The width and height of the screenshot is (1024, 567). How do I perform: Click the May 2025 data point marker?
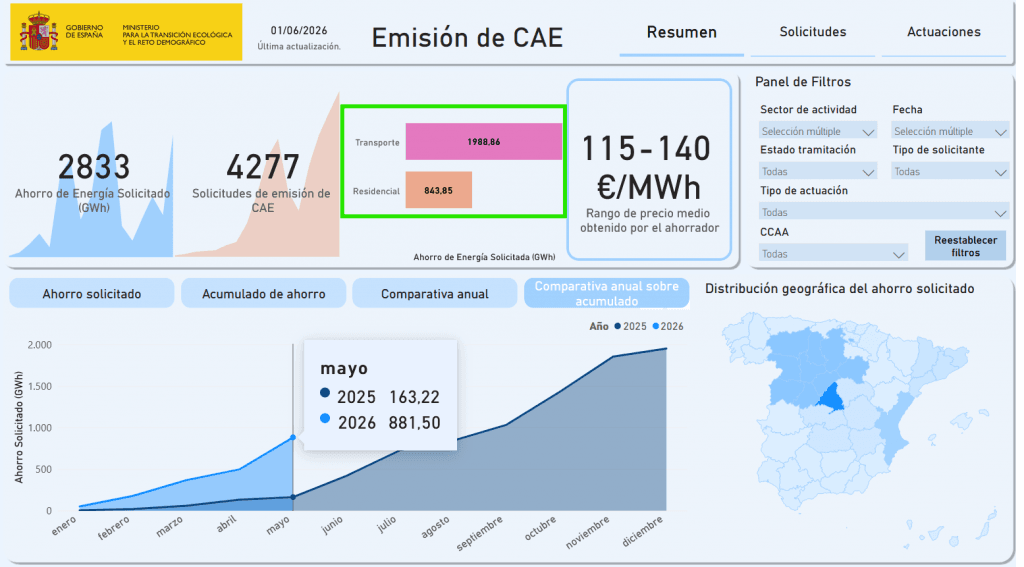click(x=293, y=497)
